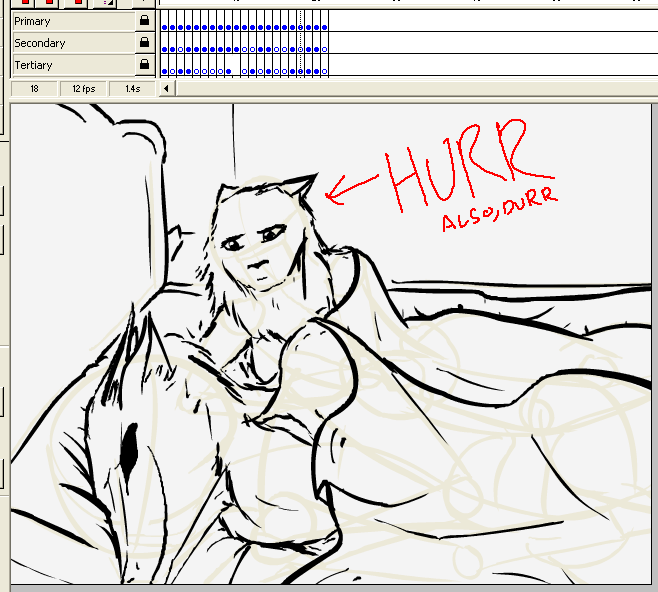Click the current frame number field showing 18
The height and width of the screenshot is (592, 658).
(x=34, y=89)
